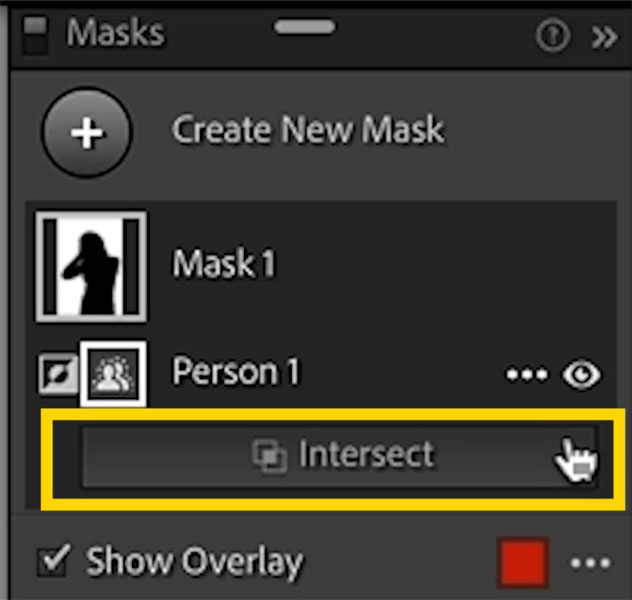
Task: Uncheck the Show Overlay checkbox
Action: (x=54, y=561)
